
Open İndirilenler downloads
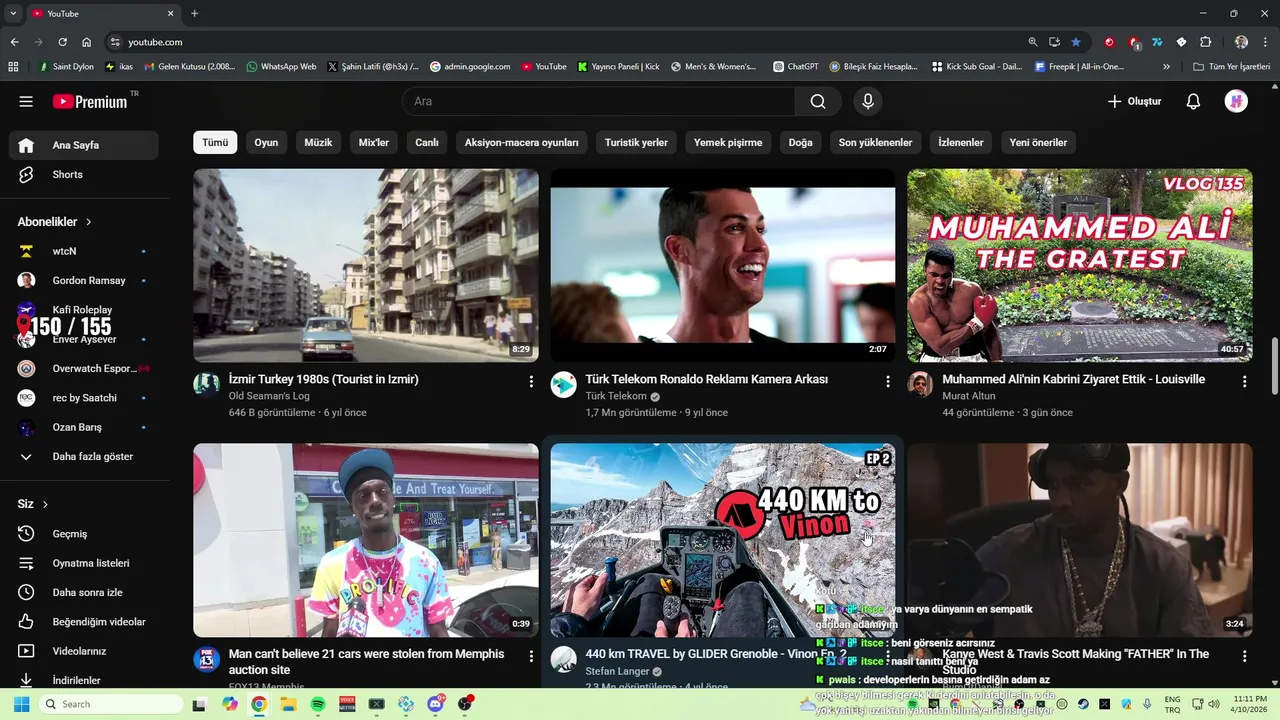tap(85, 680)
